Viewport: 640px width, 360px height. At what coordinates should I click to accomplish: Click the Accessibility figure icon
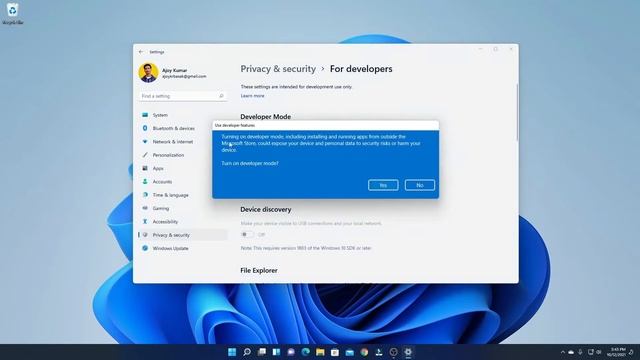(x=145, y=222)
